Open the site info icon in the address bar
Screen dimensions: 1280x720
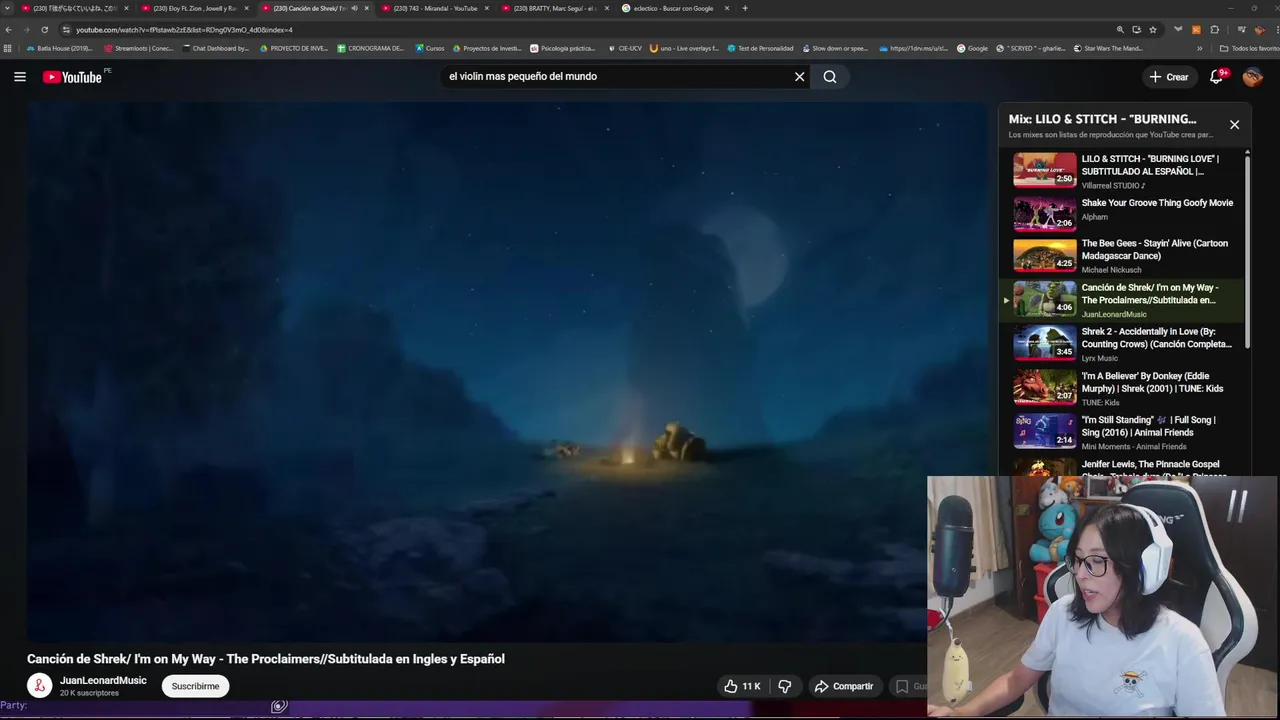[66, 30]
